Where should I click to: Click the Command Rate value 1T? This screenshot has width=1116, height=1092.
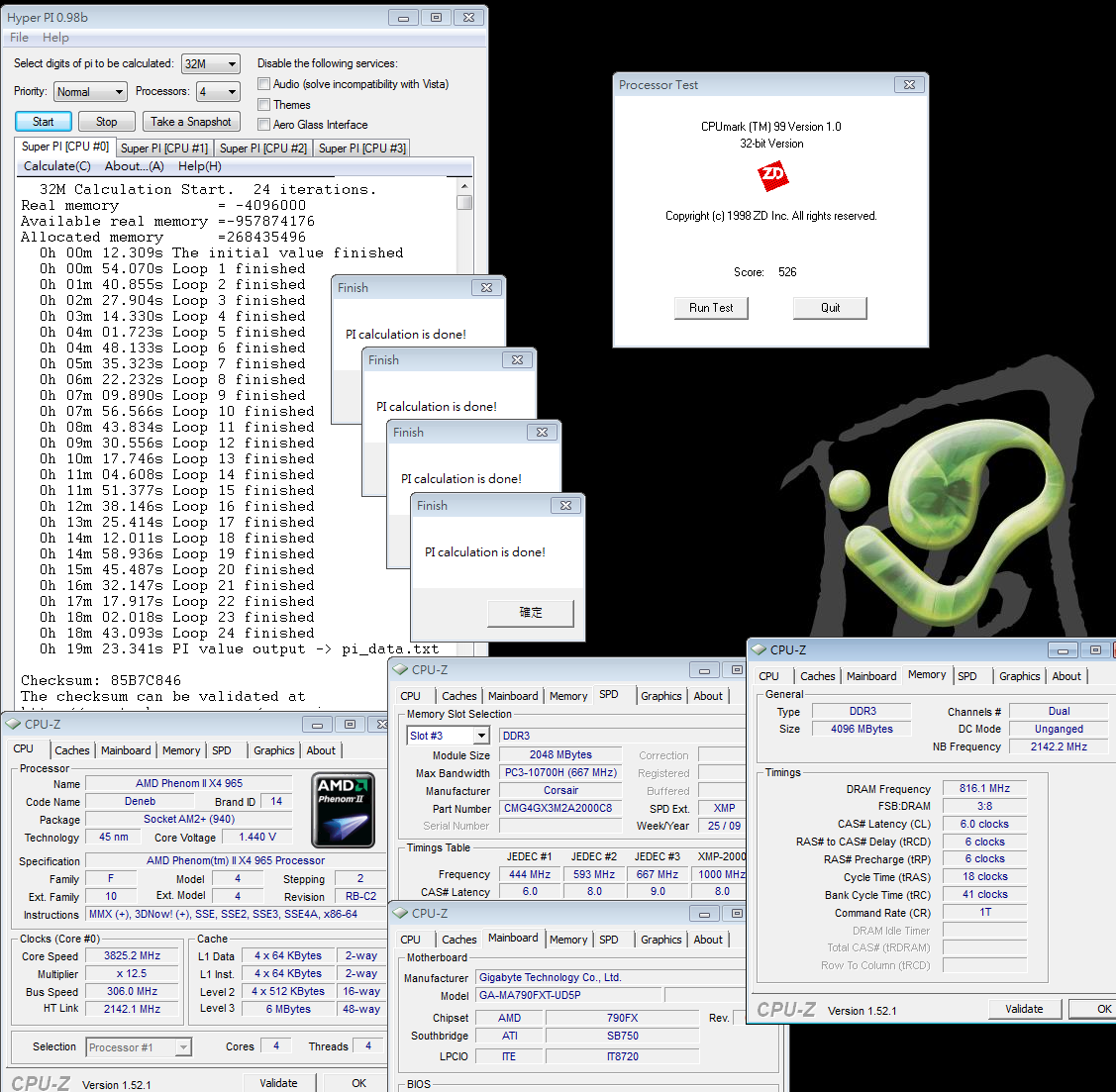(984, 912)
